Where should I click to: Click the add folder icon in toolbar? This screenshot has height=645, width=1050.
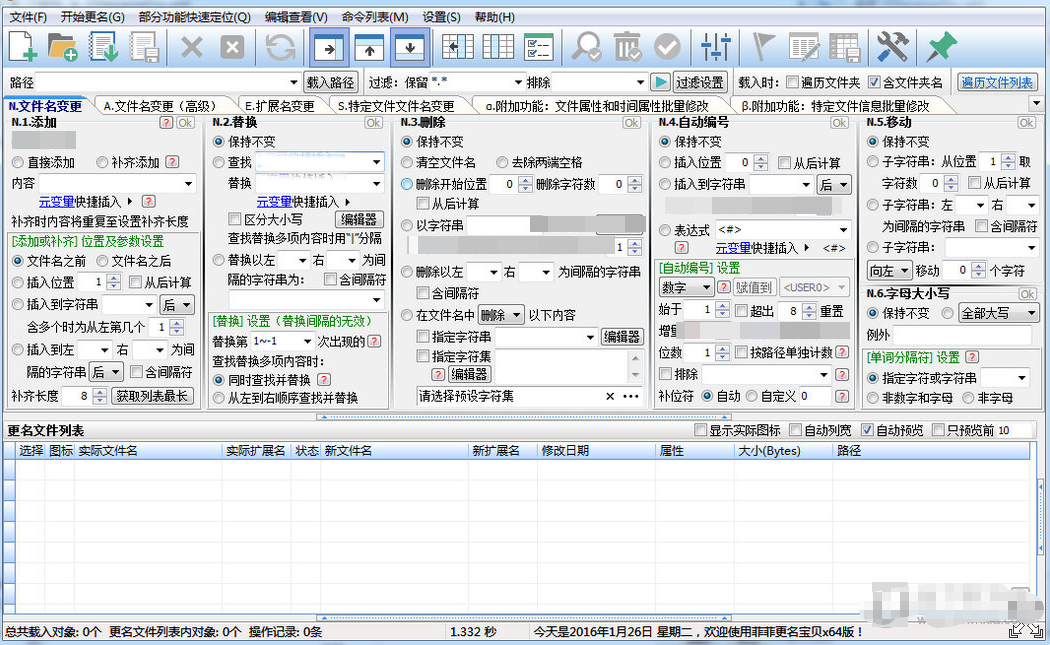point(62,47)
